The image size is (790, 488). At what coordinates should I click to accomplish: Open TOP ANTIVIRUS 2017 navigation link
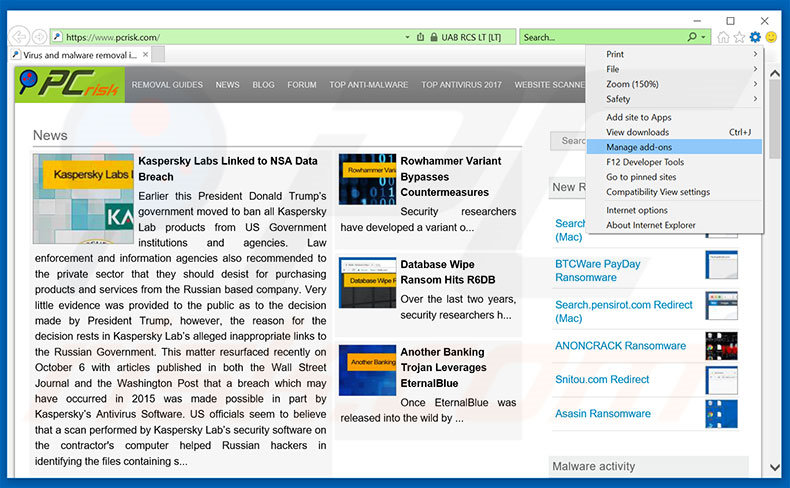click(x=462, y=85)
